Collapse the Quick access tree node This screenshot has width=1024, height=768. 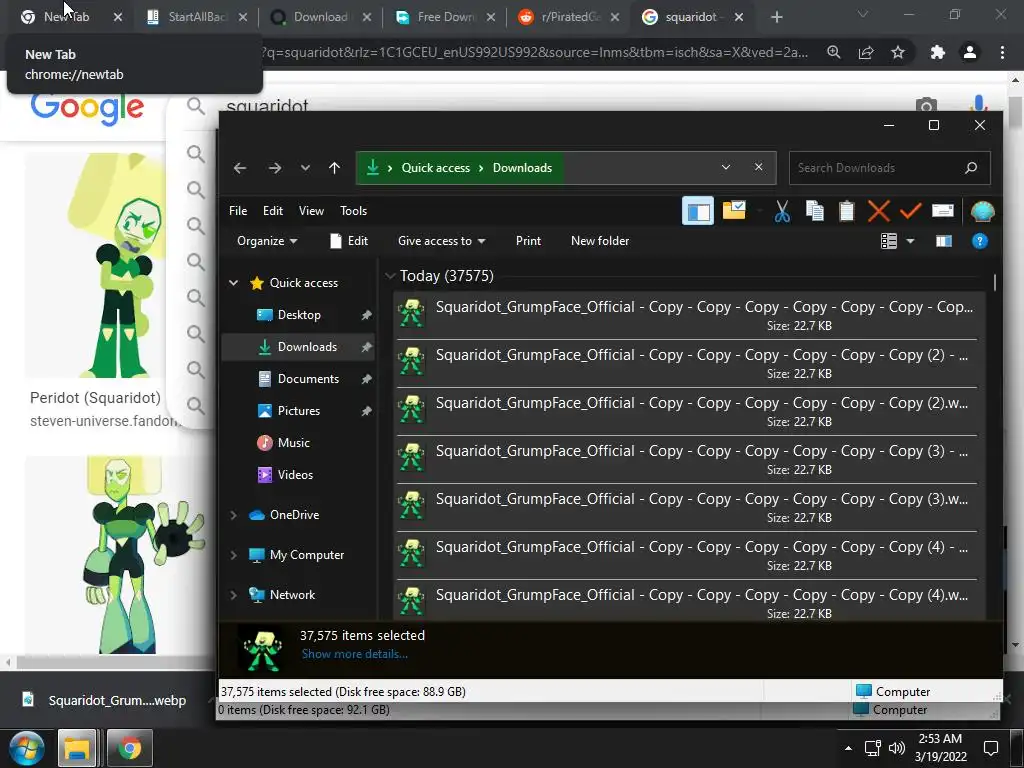pos(233,283)
